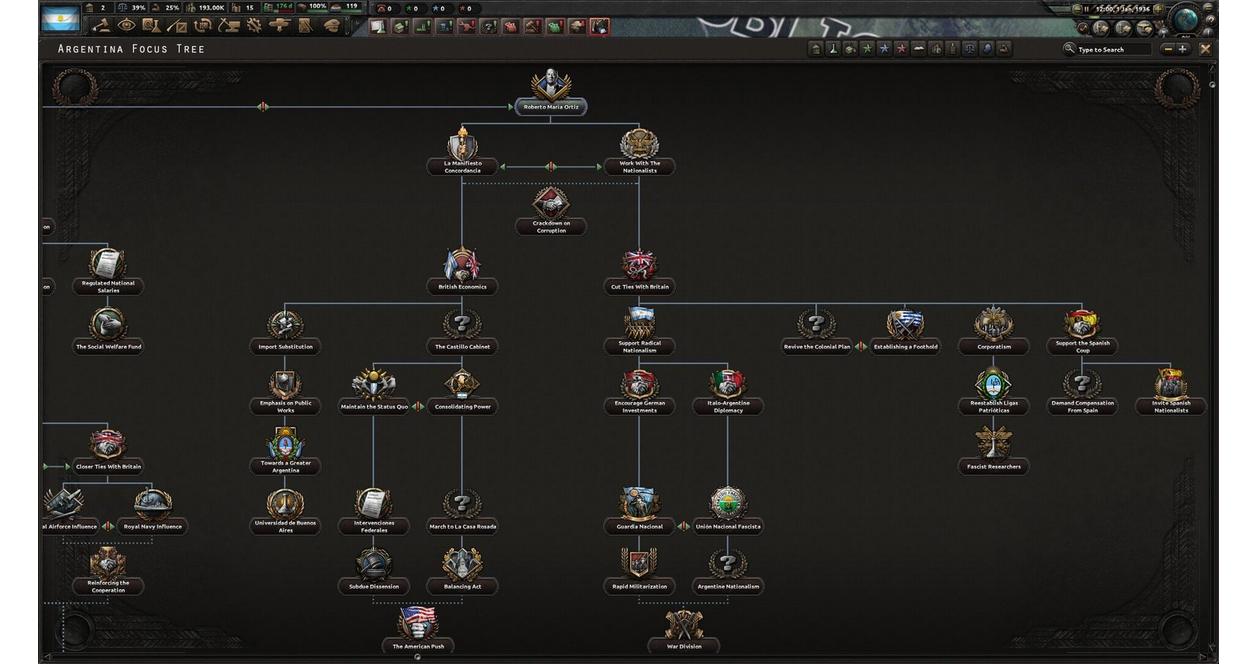
Task: Toggle the green star focus filter
Action: (868, 49)
